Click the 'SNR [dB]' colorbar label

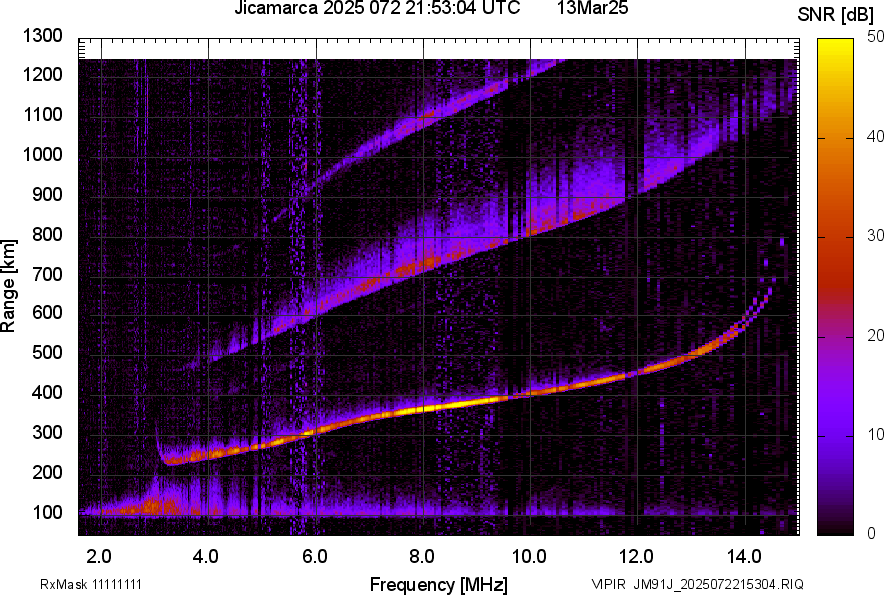click(836, 15)
